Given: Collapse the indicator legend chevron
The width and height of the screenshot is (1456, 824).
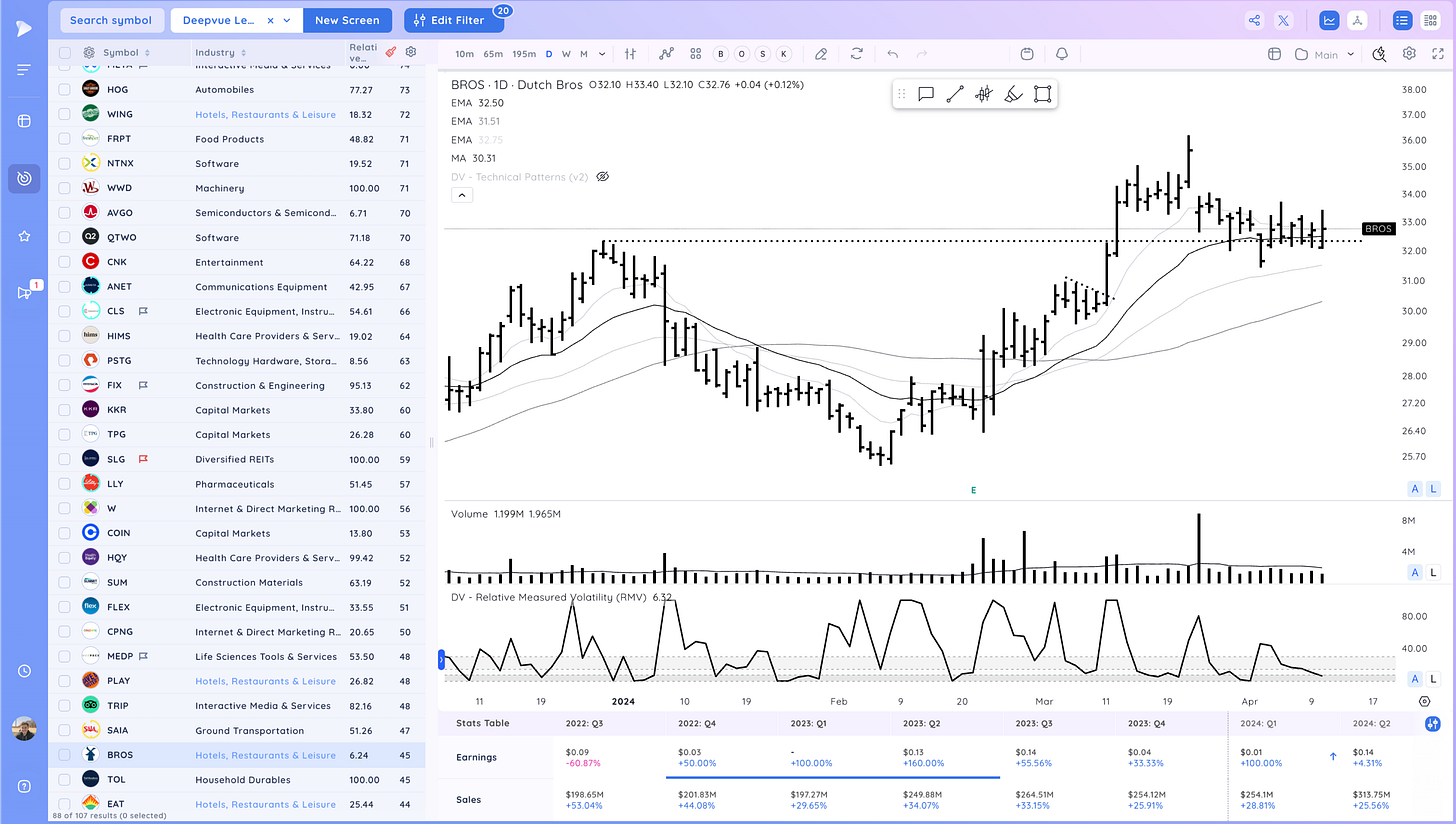Looking at the screenshot, I should pos(462,195).
